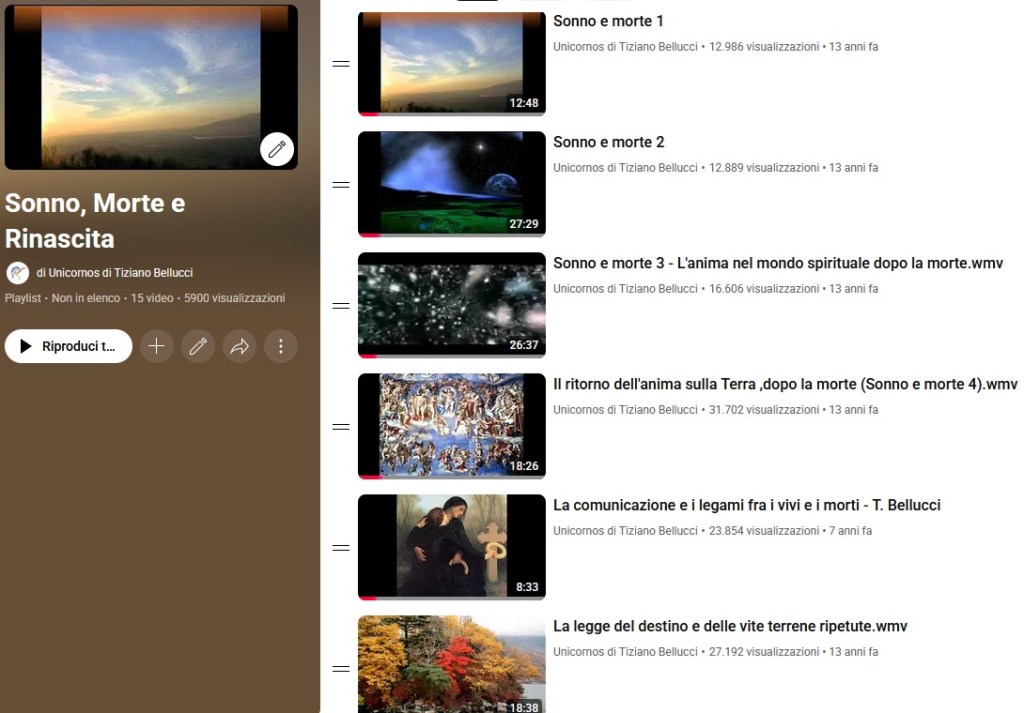Grab the drag handle beside Sonno e morte 1
The height and width of the screenshot is (713, 1024).
pos(341,64)
